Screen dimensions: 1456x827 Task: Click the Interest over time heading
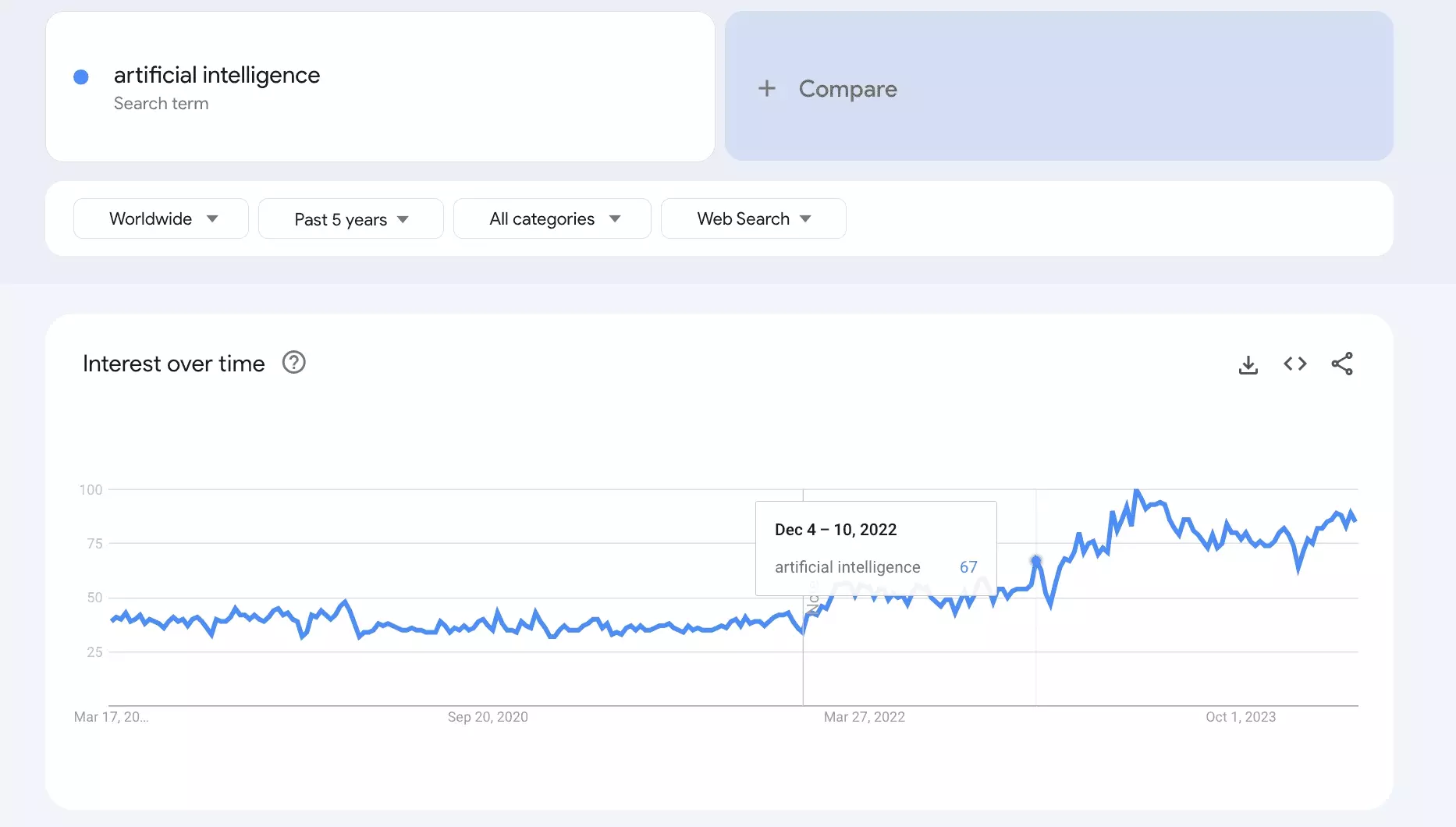pos(173,363)
